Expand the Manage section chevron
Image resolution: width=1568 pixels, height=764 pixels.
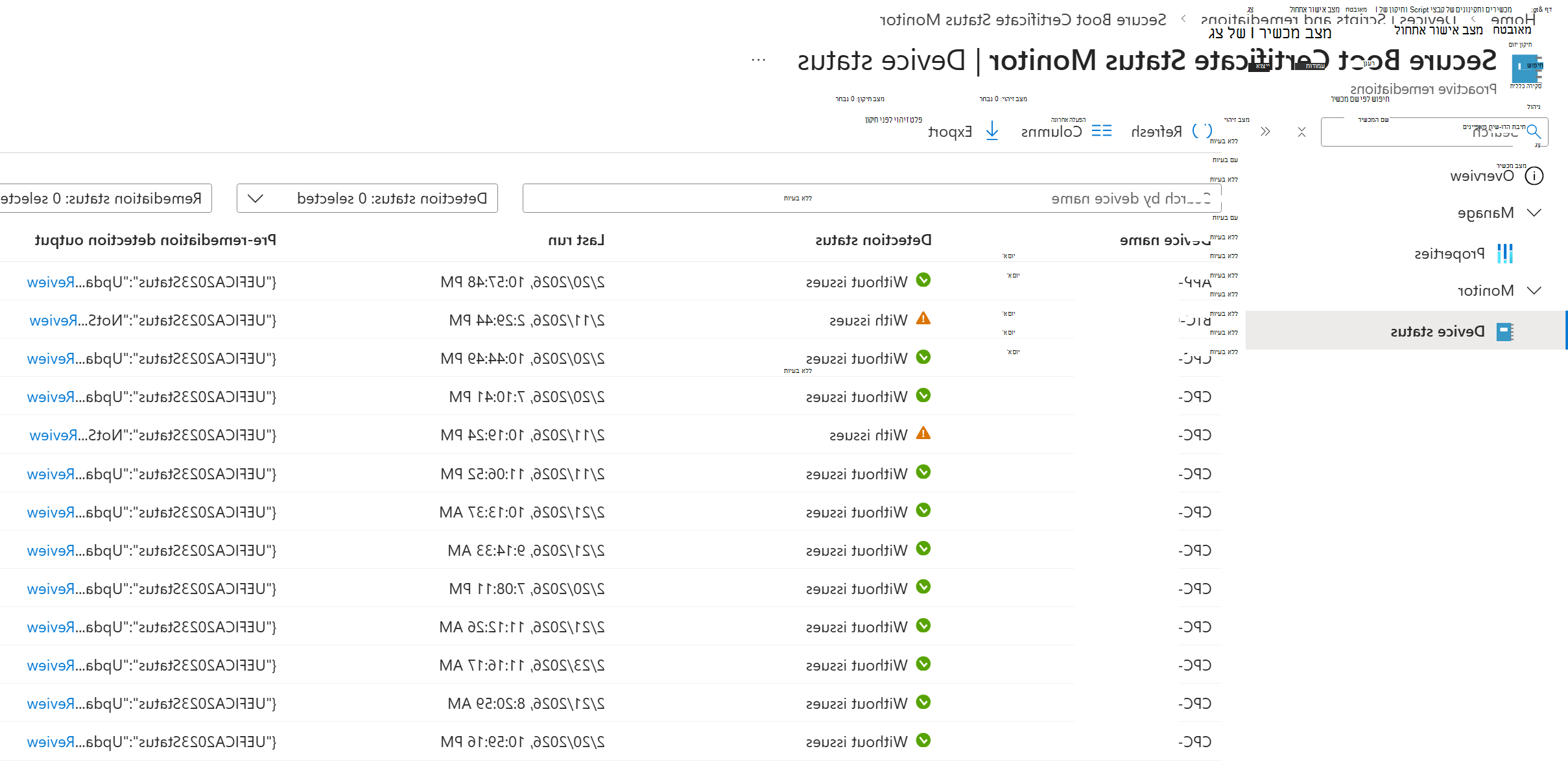pyautogui.click(x=1534, y=213)
